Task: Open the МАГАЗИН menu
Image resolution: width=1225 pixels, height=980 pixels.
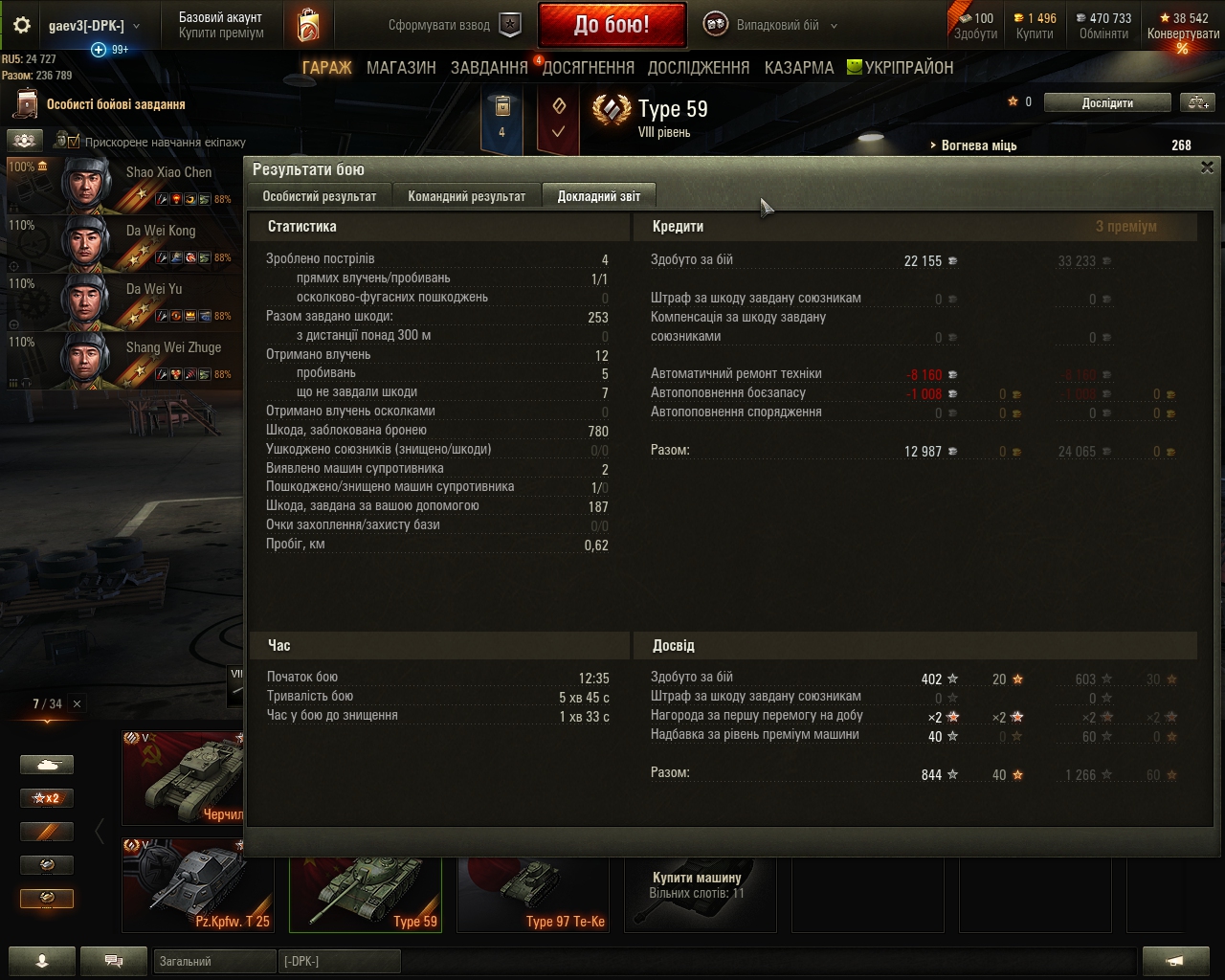Action: 401,68
